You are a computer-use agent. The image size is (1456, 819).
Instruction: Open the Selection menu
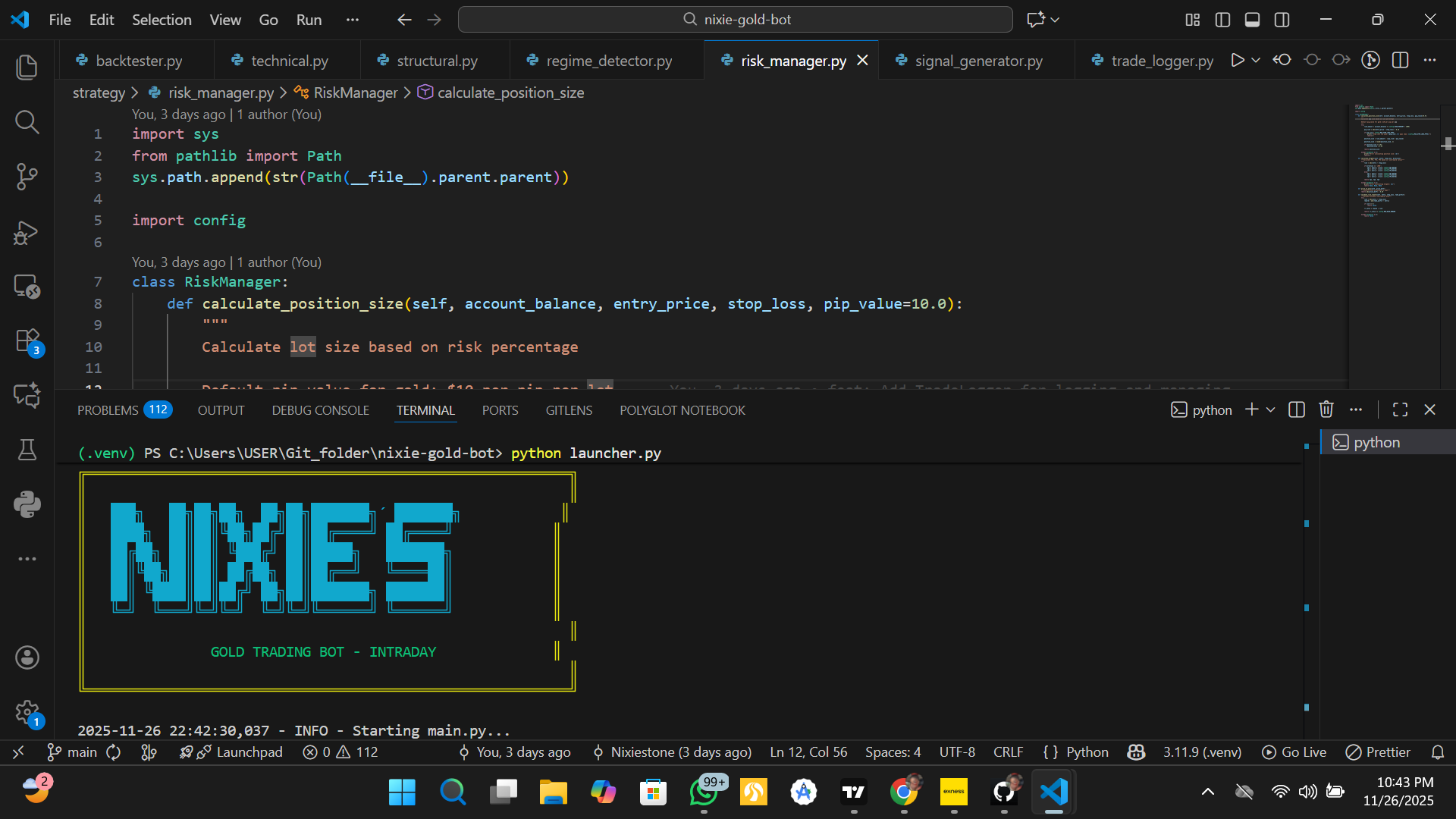click(162, 20)
